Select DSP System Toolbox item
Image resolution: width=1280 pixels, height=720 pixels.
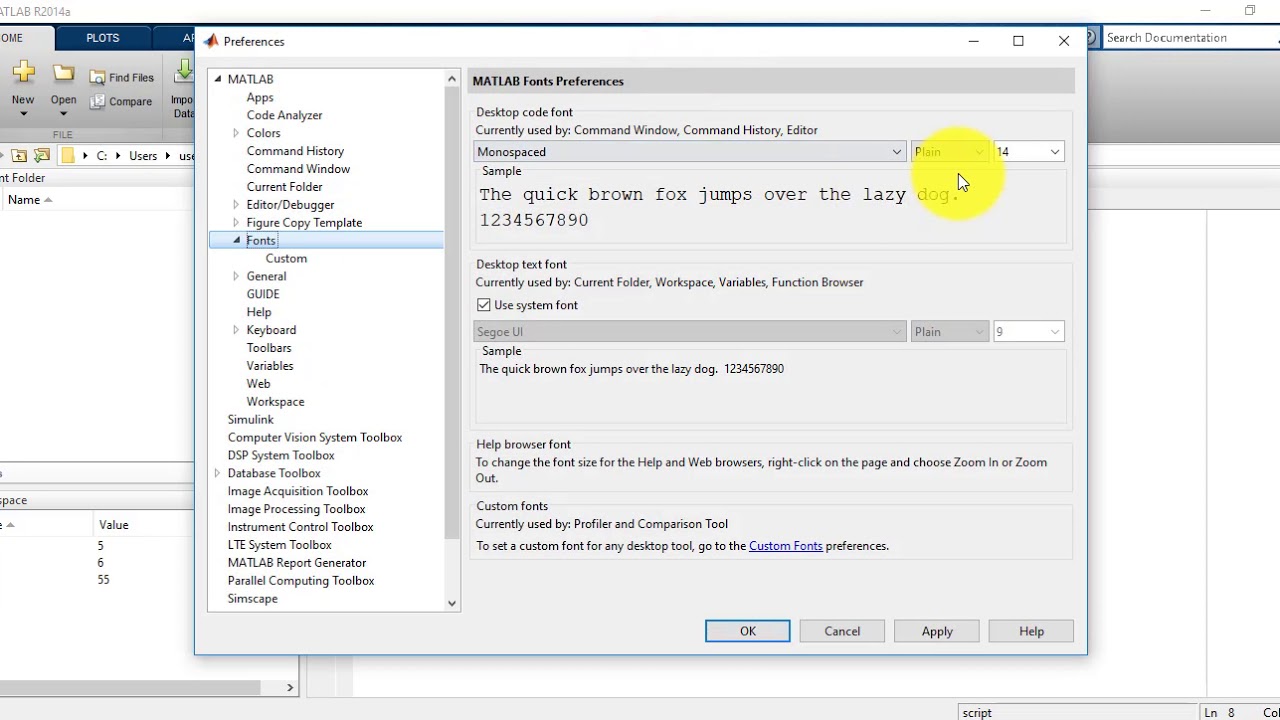coord(281,456)
